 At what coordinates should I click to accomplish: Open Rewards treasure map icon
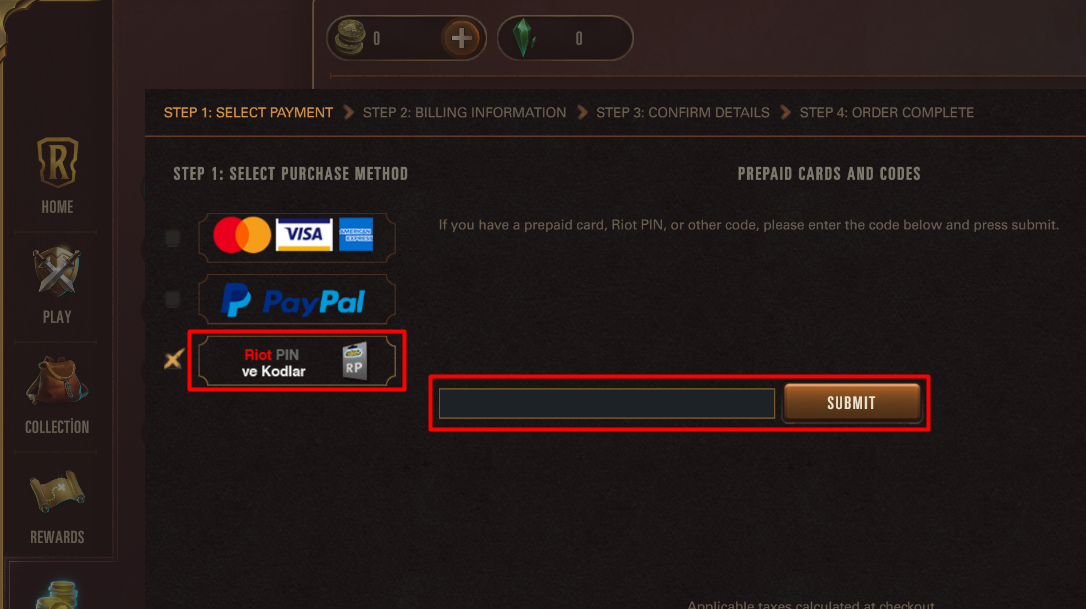click(x=57, y=491)
